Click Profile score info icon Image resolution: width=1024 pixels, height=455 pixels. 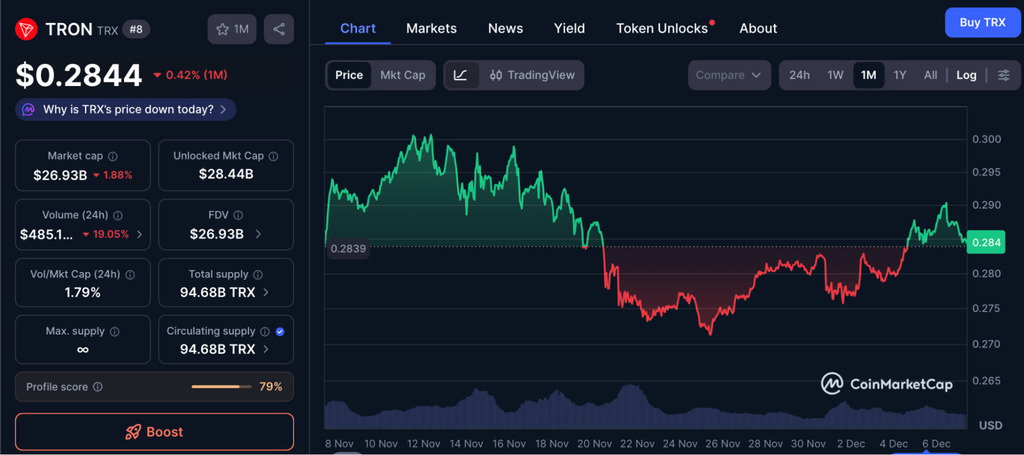pos(97,387)
